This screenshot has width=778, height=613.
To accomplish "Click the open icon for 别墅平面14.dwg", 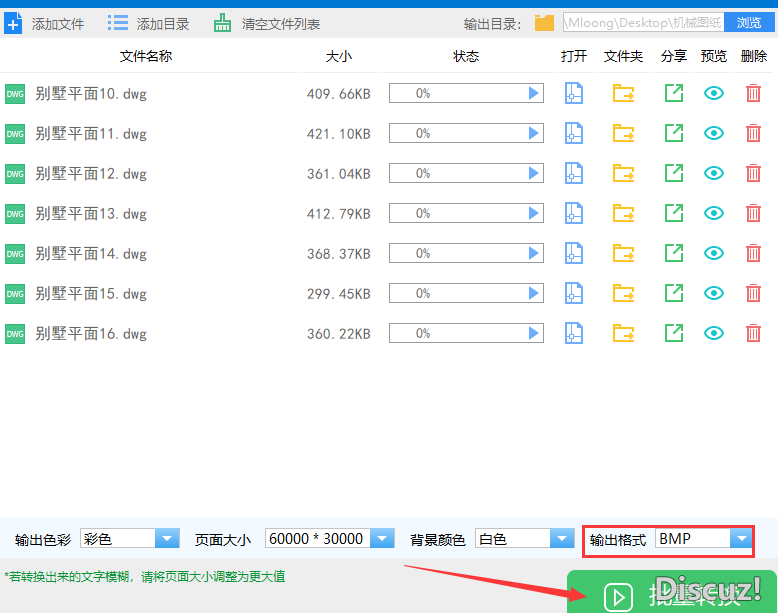I will [x=573, y=253].
